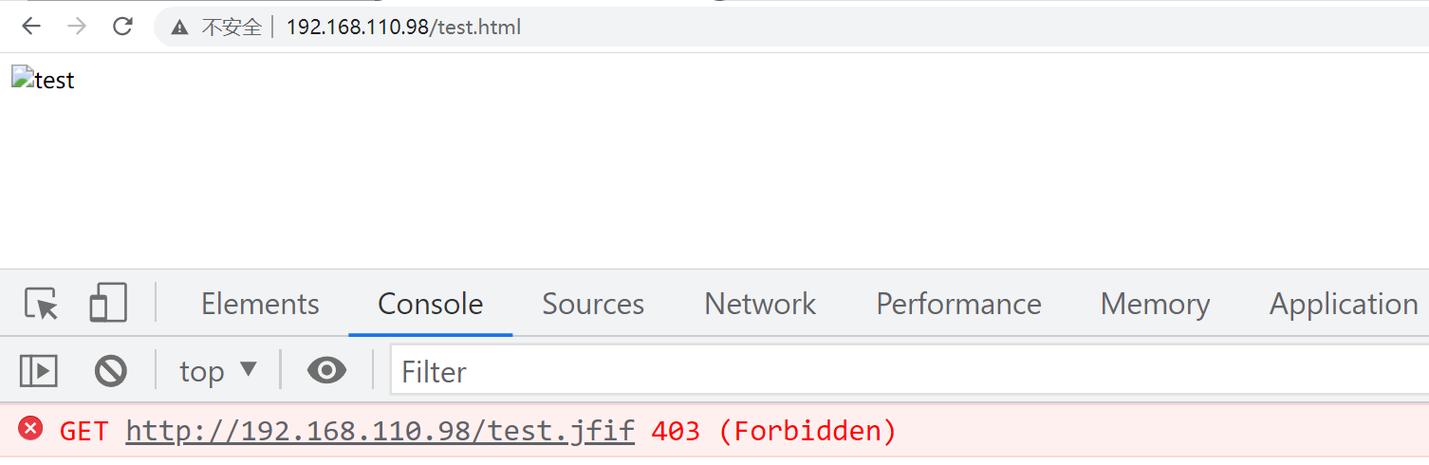Click the browser forward arrow

(77, 26)
